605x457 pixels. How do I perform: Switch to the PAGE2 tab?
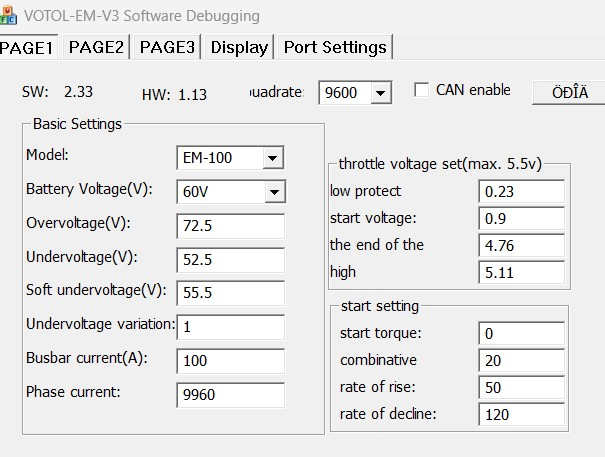point(96,47)
